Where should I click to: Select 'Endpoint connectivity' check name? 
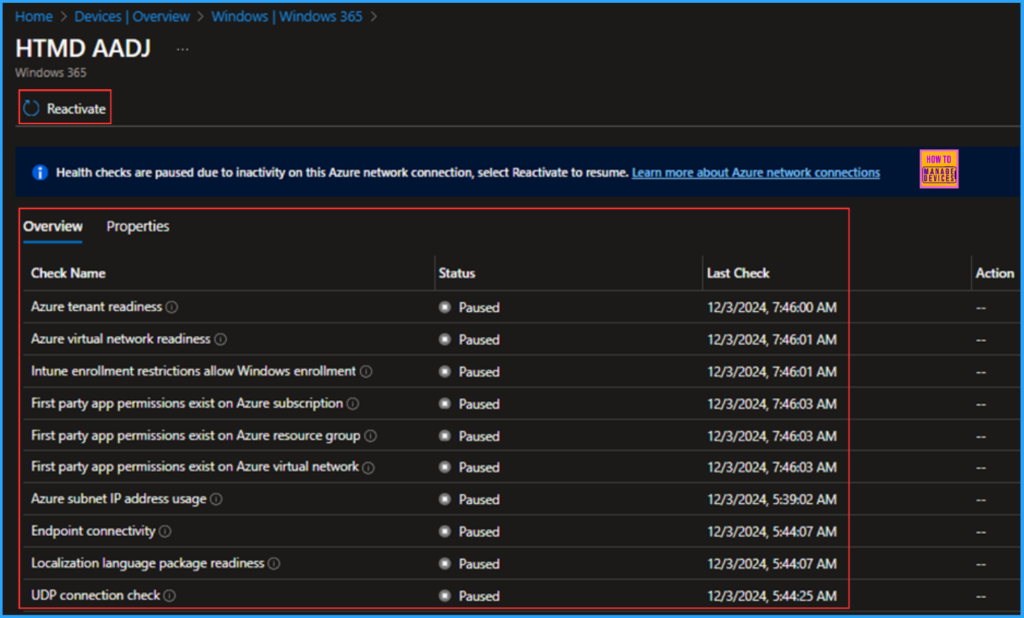coord(93,531)
